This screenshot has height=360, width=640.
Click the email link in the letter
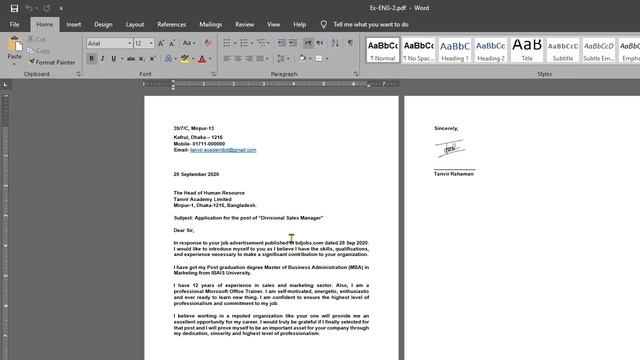[x=223, y=150]
